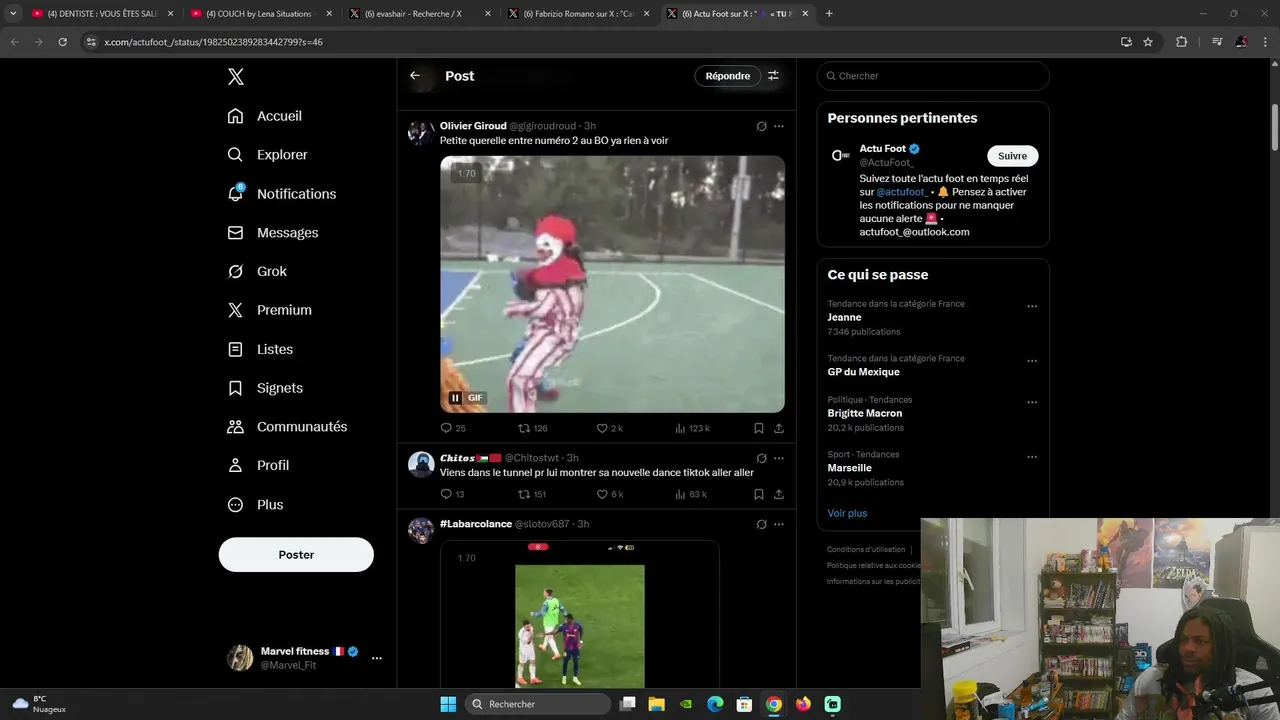This screenshot has height=720, width=1280.
Task: Open the #Labarcolance football video
Action: (580, 614)
